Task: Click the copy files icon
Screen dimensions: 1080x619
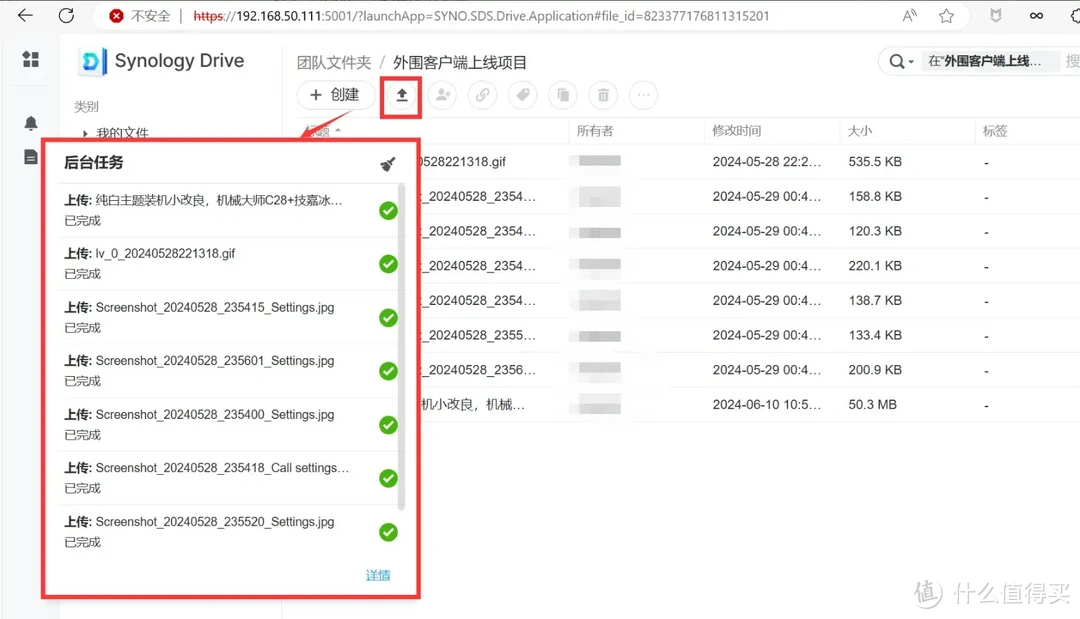Action: pyautogui.click(x=562, y=95)
